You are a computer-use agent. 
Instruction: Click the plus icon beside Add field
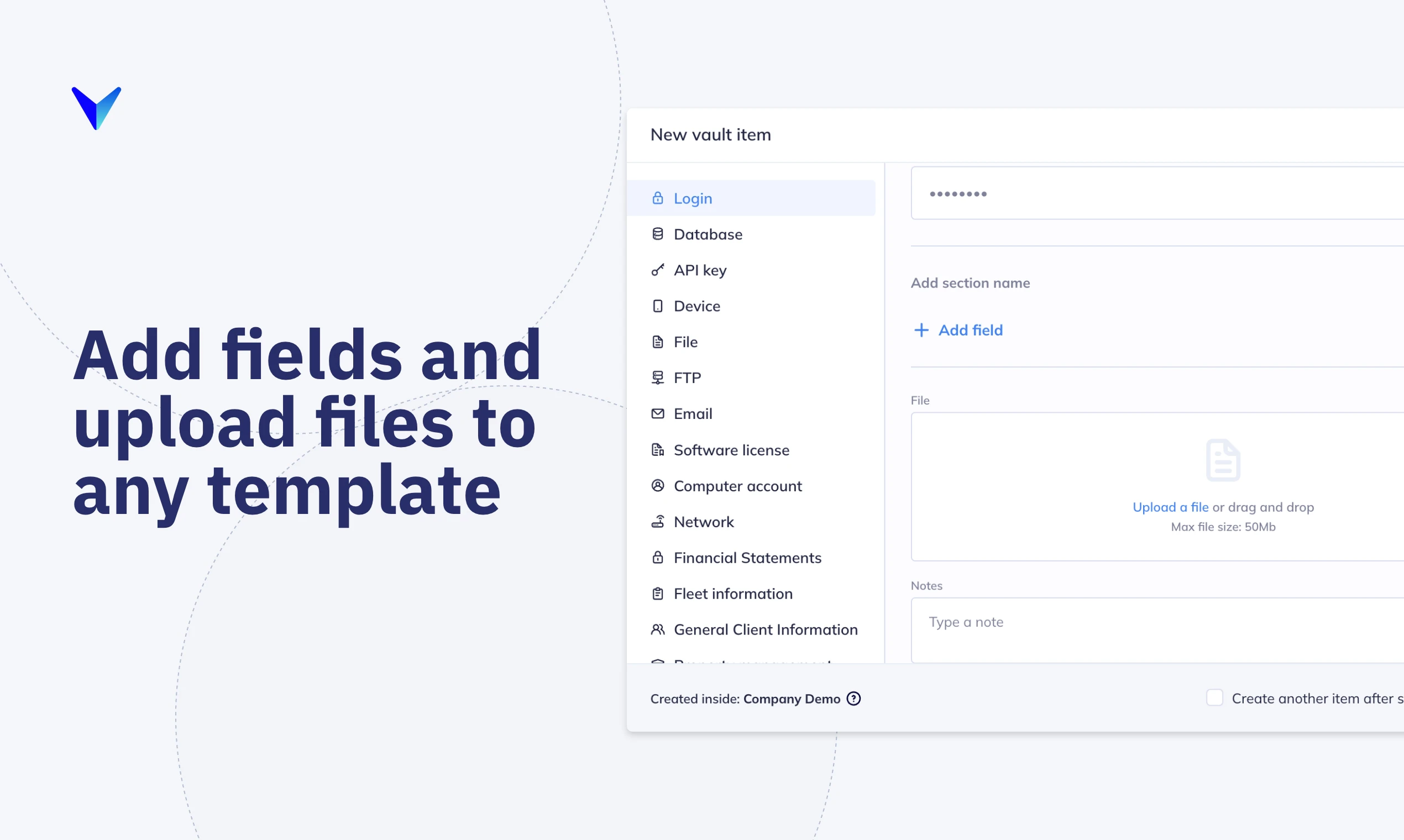click(x=921, y=330)
